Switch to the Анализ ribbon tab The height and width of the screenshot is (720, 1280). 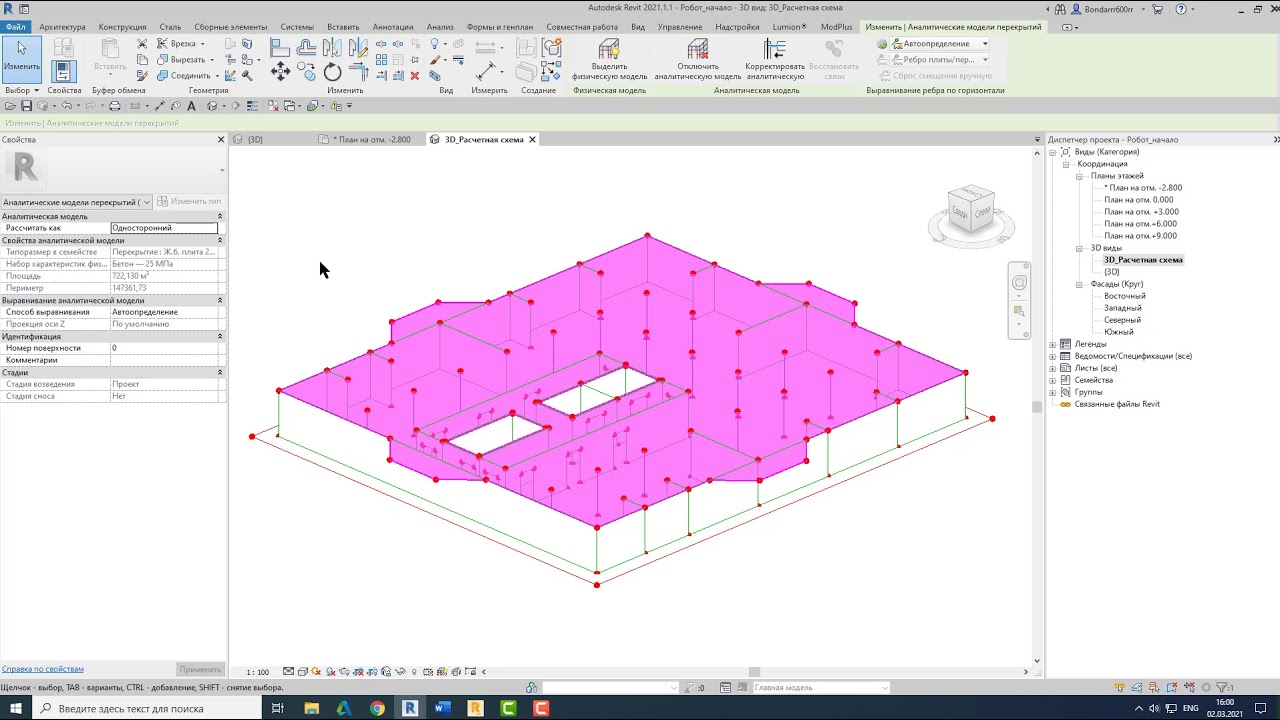click(440, 27)
